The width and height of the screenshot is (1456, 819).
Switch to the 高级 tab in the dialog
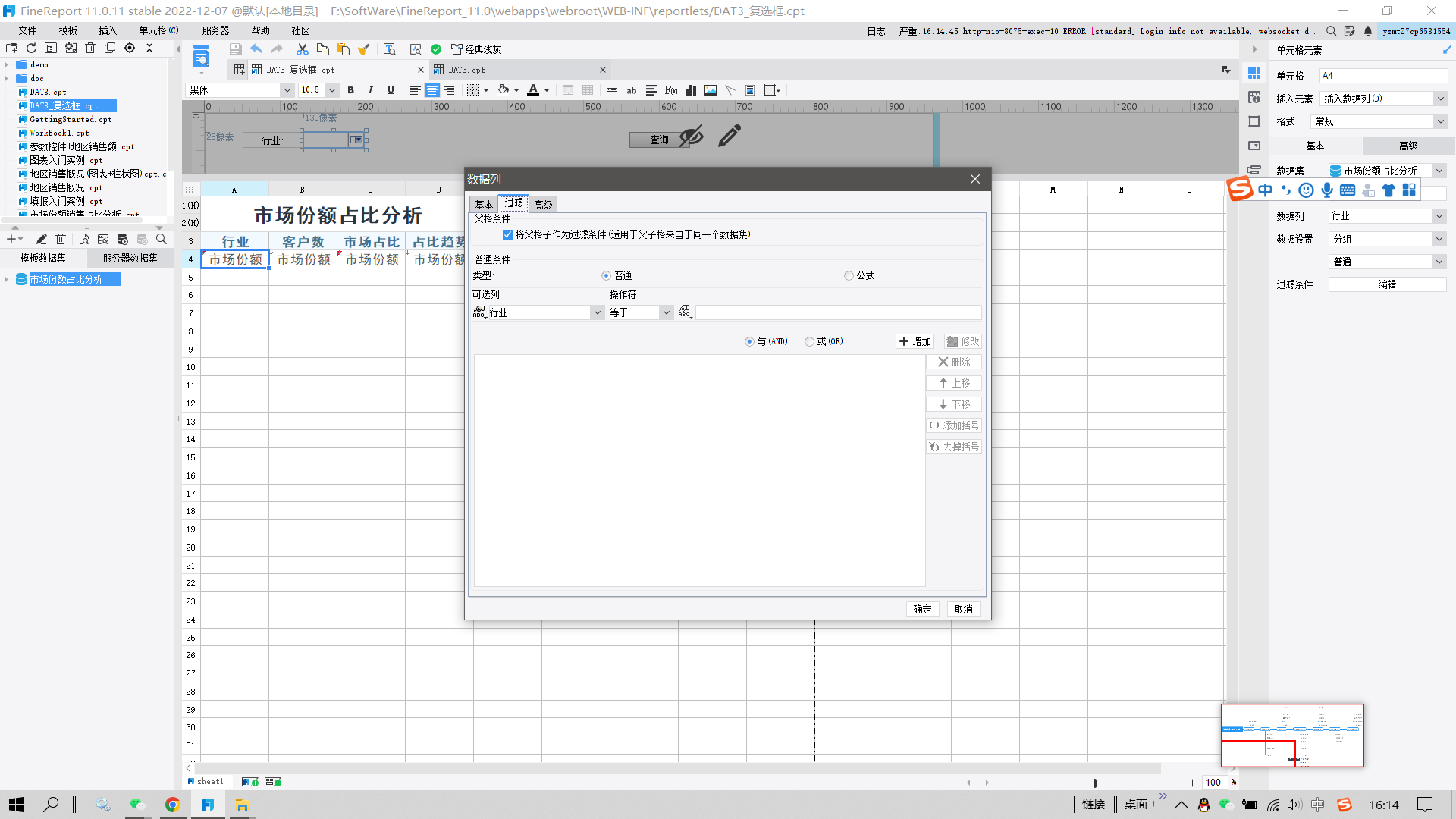coord(543,205)
